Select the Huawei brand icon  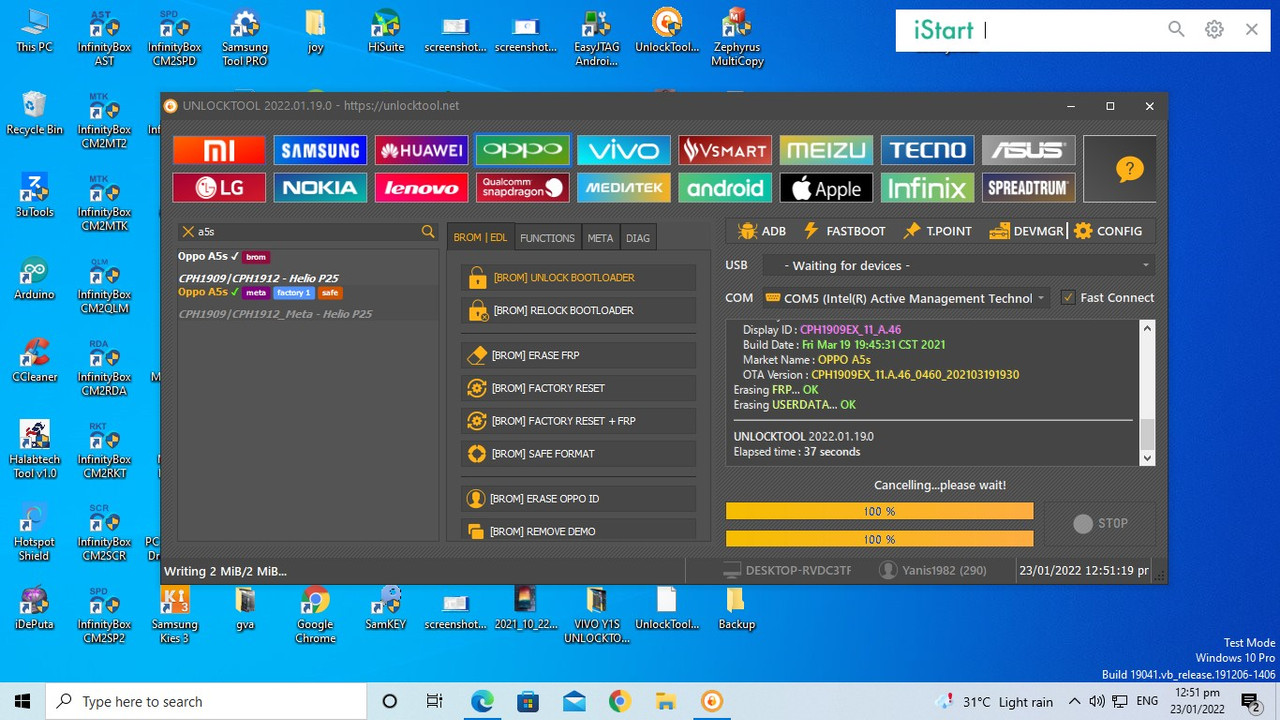(422, 150)
